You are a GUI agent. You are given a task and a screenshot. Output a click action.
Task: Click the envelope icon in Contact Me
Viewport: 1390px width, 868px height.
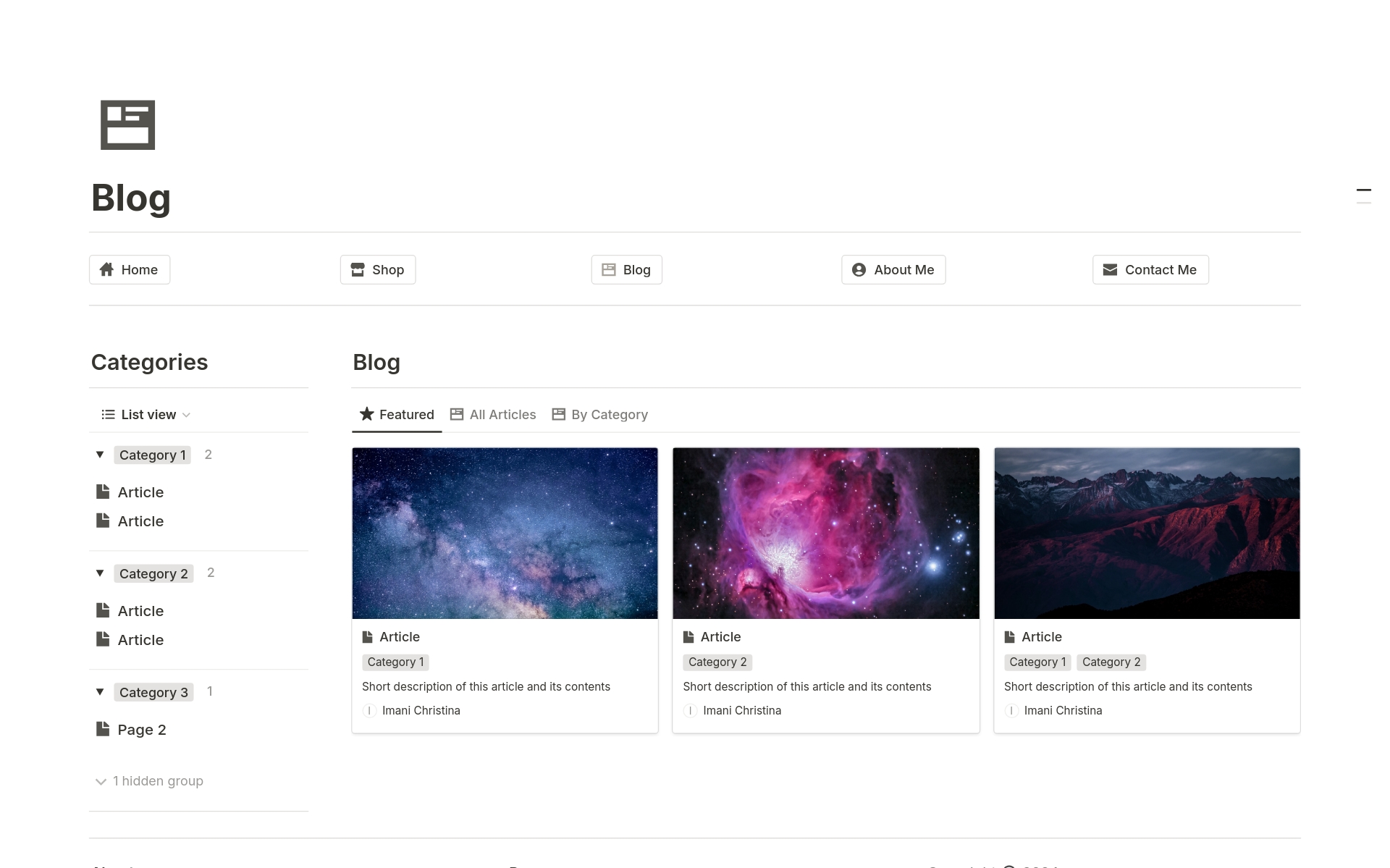click(x=1110, y=269)
